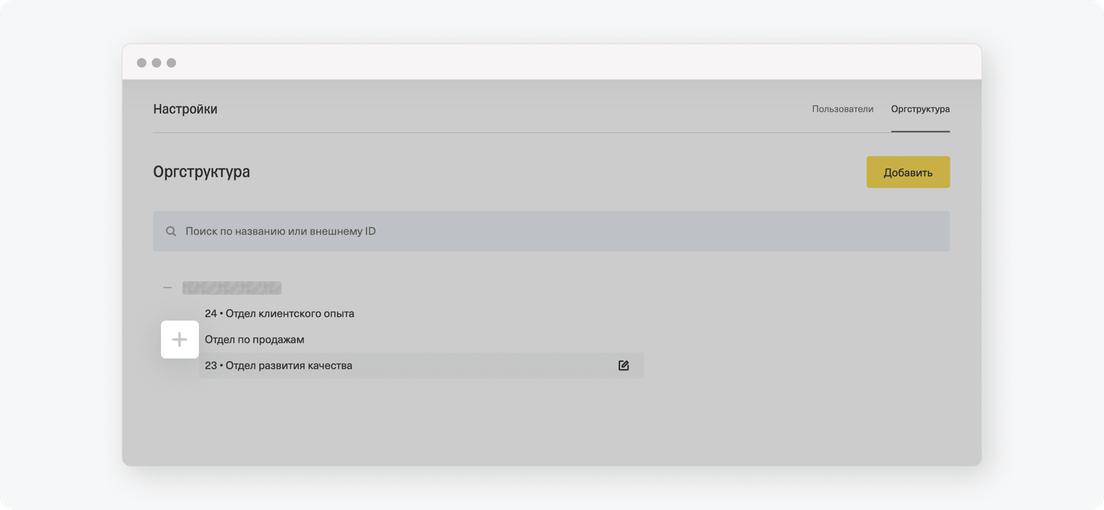The height and width of the screenshot is (510, 1104).
Task: Click external ID 23 in highlighted row
Action: [211, 366]
